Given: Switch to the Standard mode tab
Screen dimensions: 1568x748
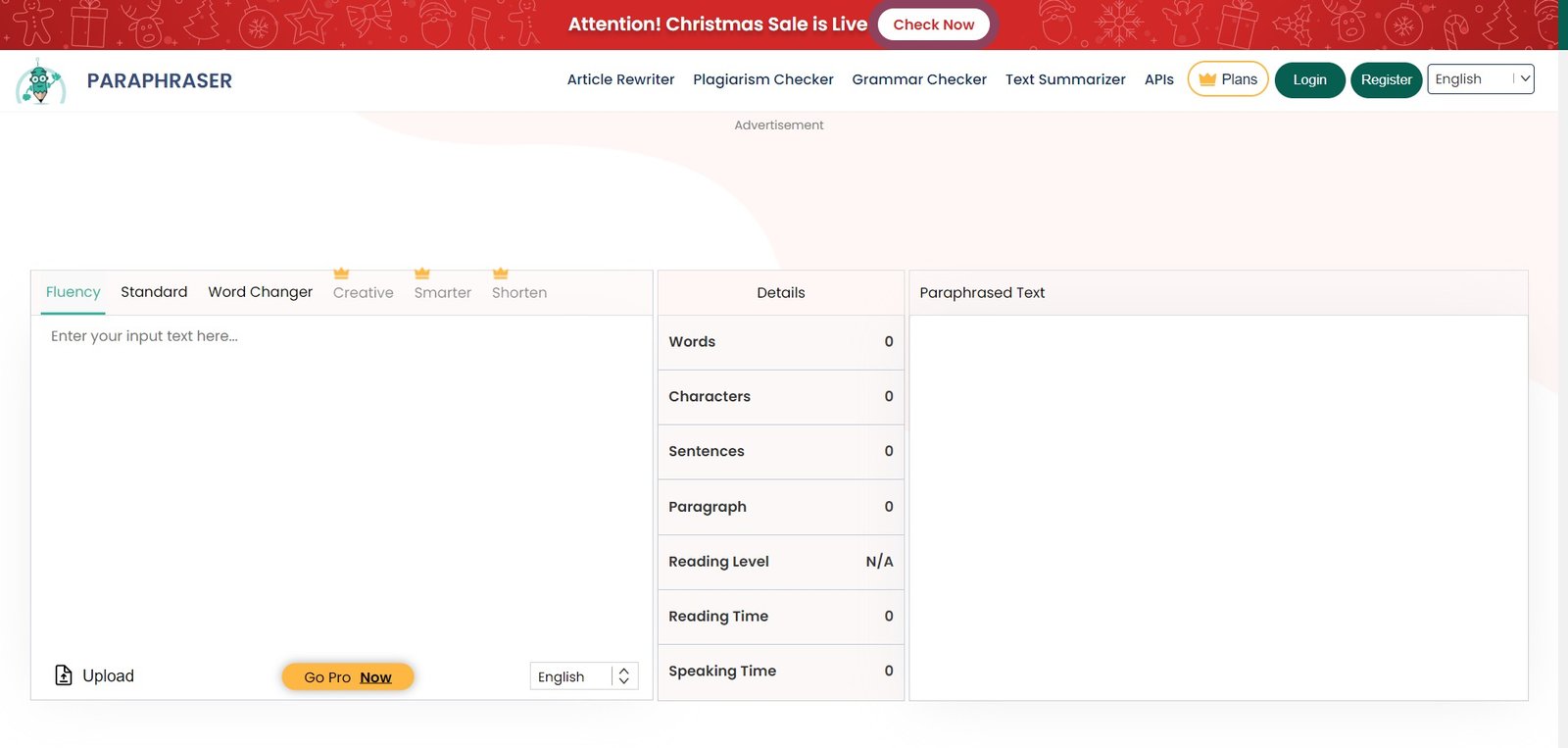Looking at the screenshot, I should tap(154, 292).
